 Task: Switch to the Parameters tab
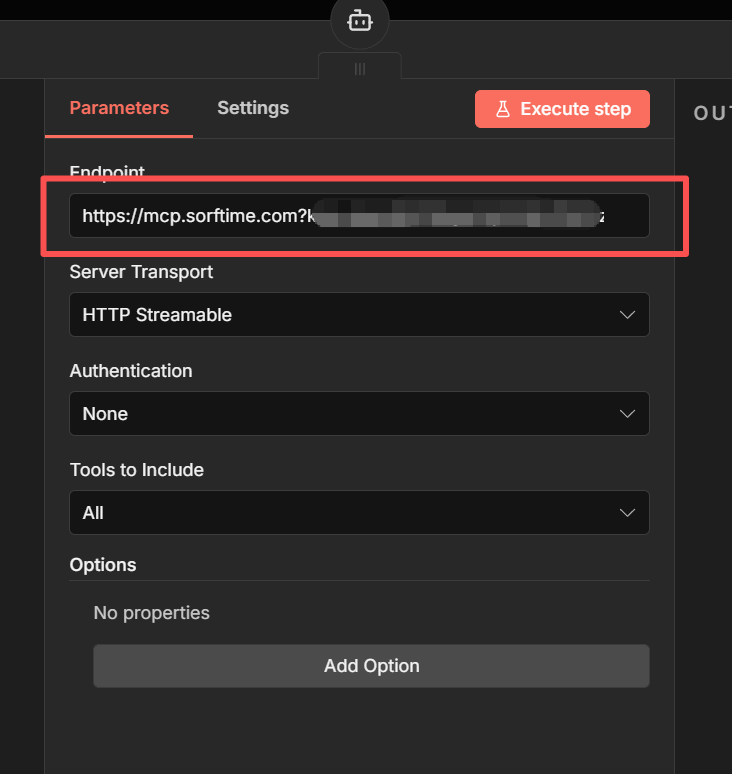coord(119,108)
